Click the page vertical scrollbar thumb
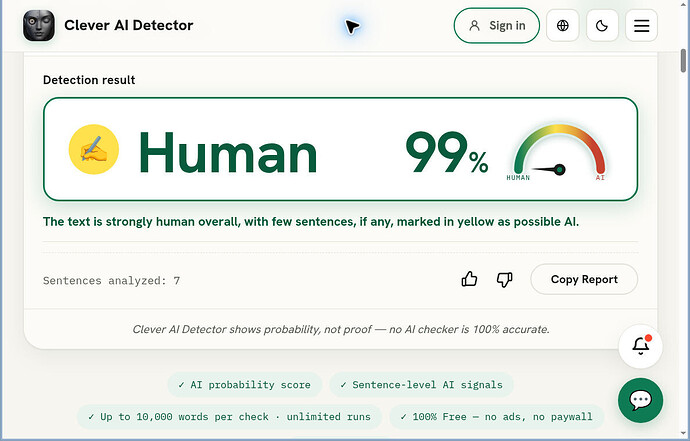Screen dimensions: 690x441 pos(683,60)
